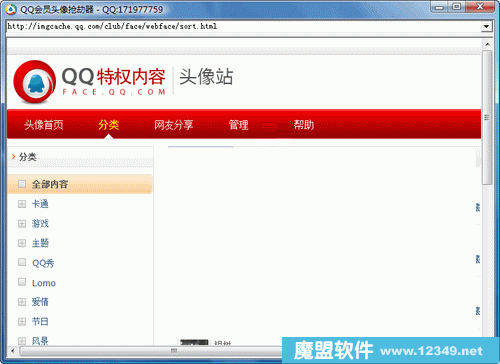500x364 pixels.
Task: Open the 头像首页 navigation tab
Action: 44,125
